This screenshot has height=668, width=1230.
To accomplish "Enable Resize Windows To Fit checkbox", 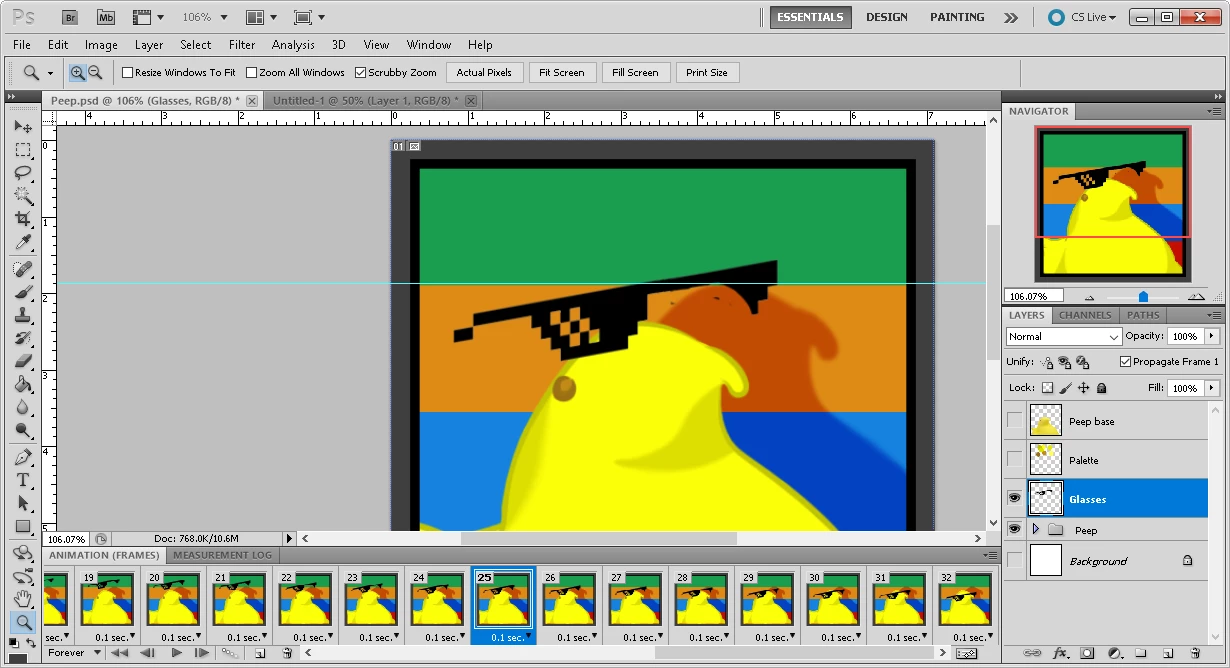I will (127, 73).
